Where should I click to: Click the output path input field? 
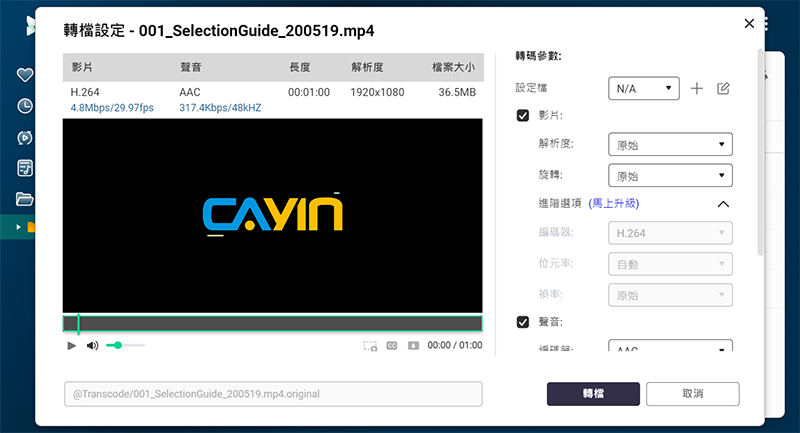coord(273,394)
